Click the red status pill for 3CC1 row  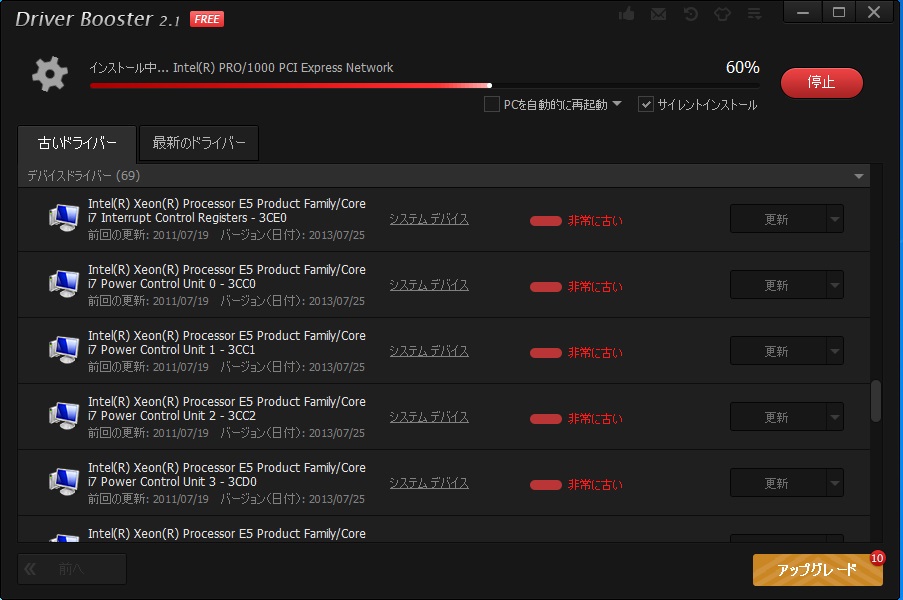[545, 353]
